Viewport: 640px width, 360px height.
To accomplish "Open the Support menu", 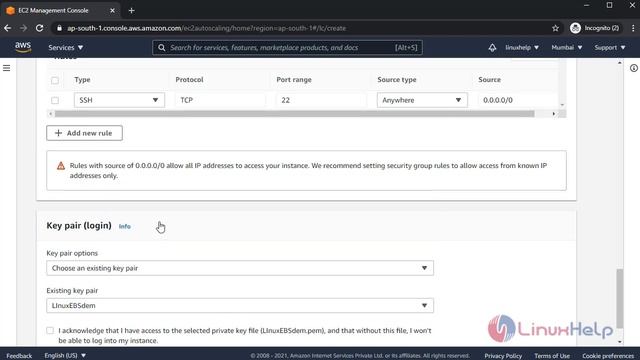I will tap(610, 48).
